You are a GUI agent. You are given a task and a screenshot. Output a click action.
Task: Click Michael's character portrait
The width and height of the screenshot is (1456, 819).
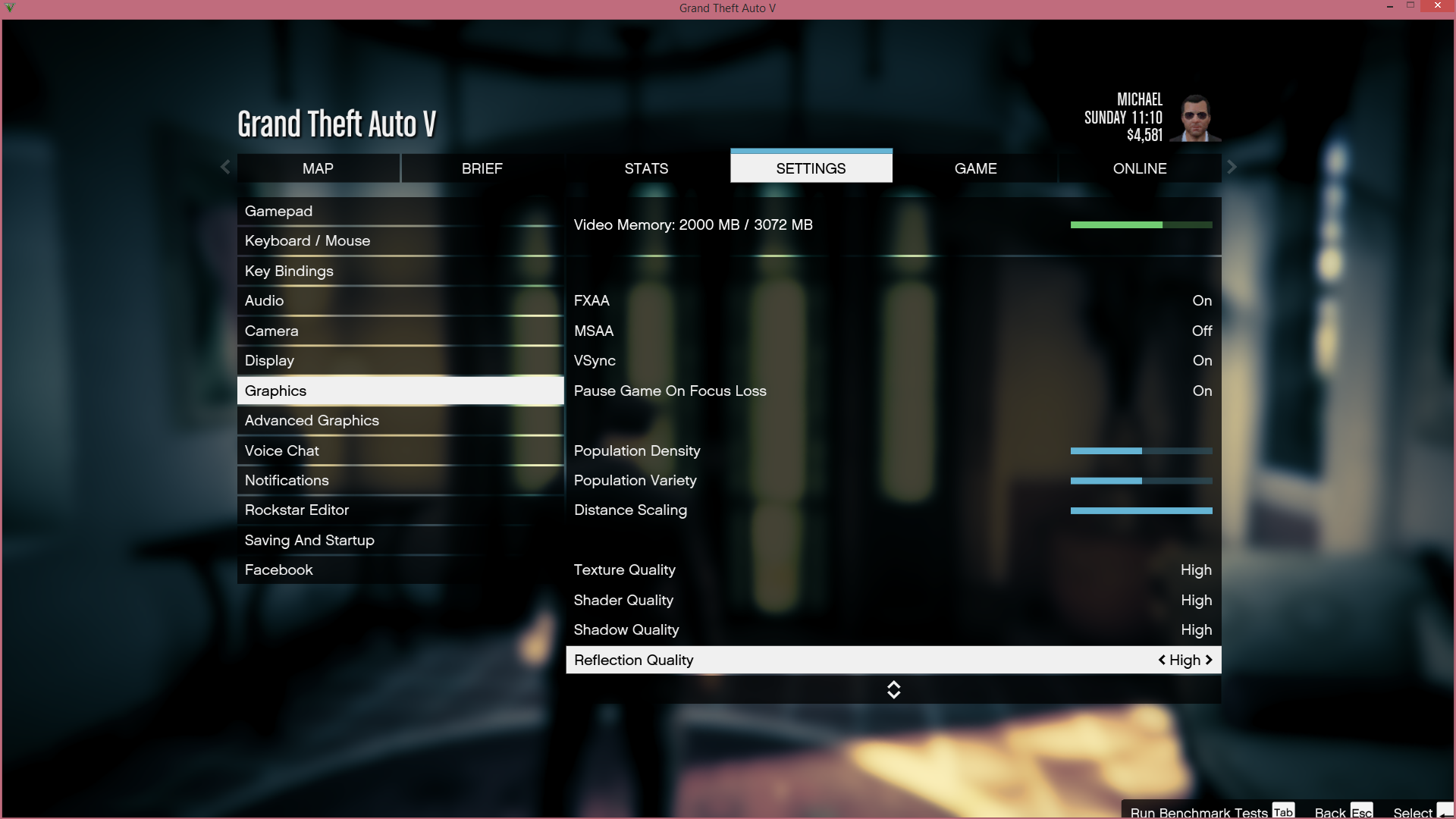(x=1196, y=118)
